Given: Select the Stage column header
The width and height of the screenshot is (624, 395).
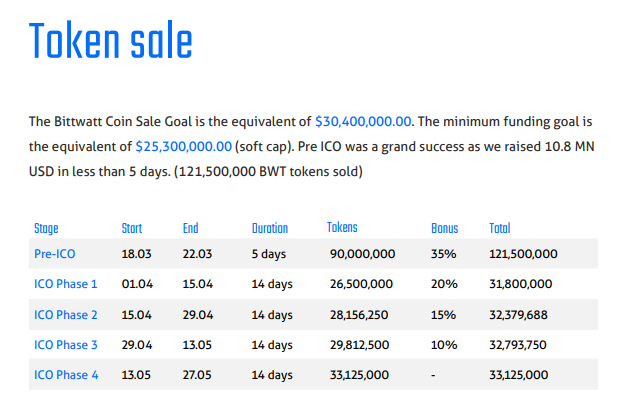Looking at the screenshot, I should point(46,228).
